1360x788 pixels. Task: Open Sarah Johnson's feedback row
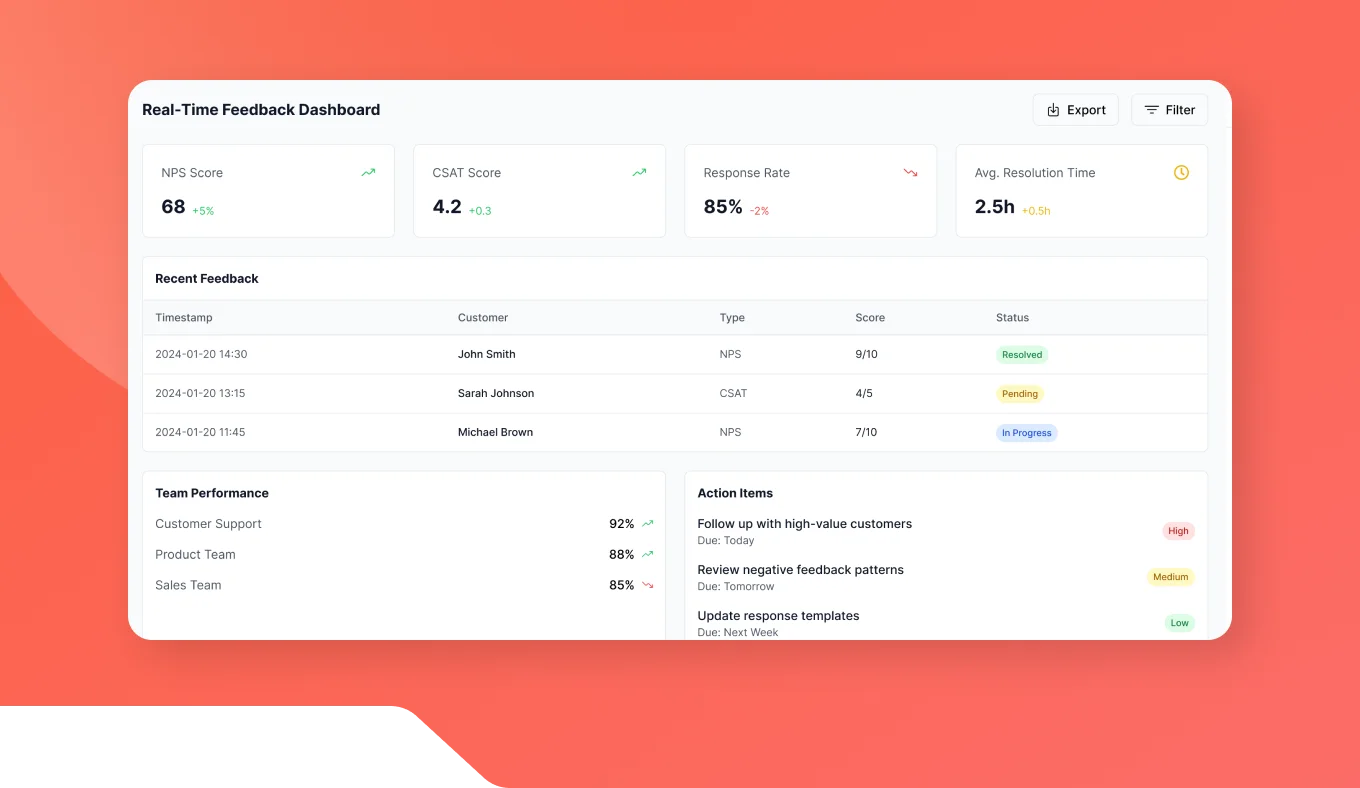click(496, 394)
